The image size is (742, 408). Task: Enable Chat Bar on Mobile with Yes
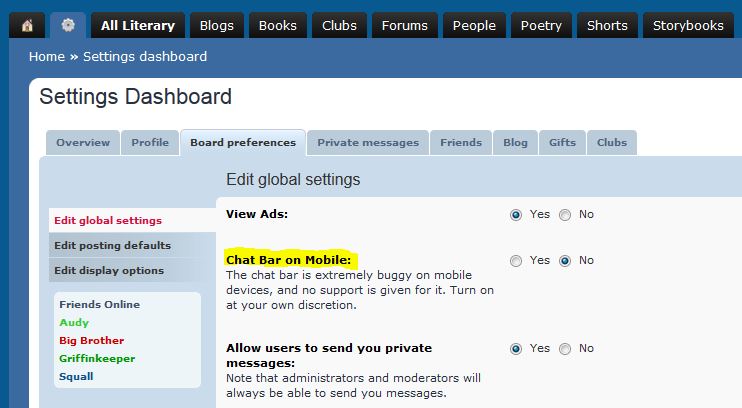(516, 261)
